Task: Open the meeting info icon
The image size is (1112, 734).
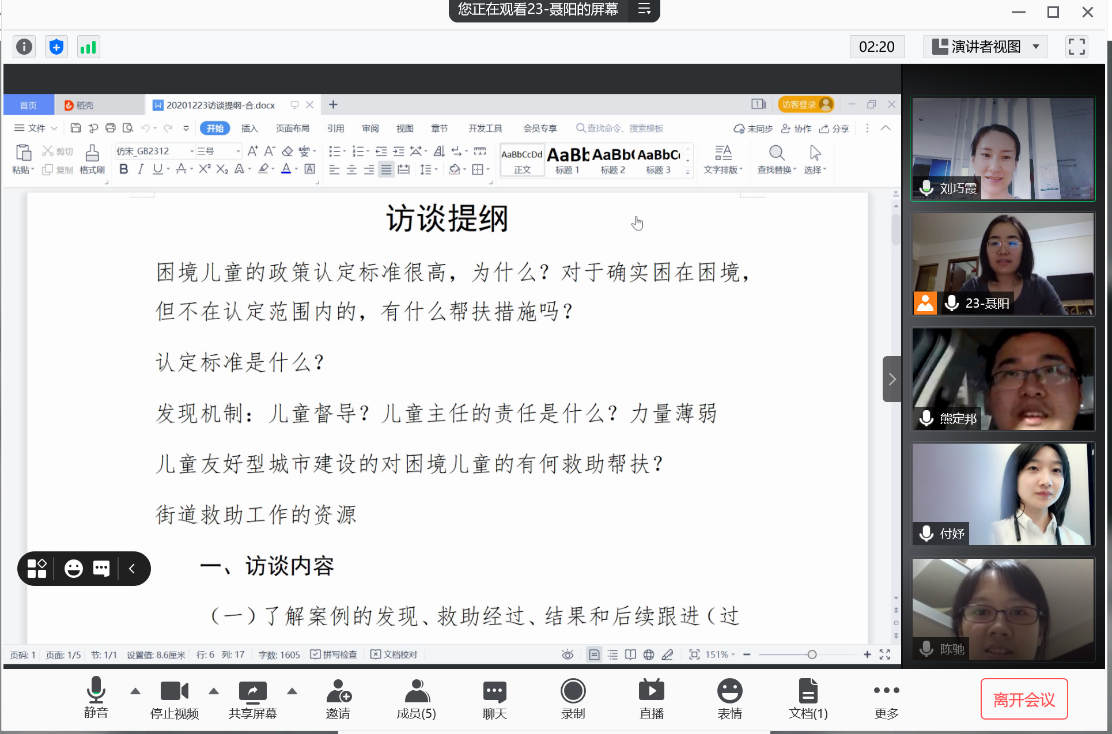Action: [x=24, y=46]
